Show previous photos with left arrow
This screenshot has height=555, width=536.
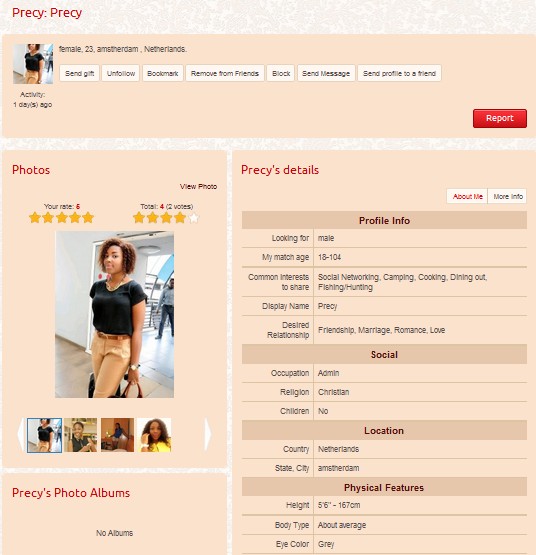tap(21, 434)
